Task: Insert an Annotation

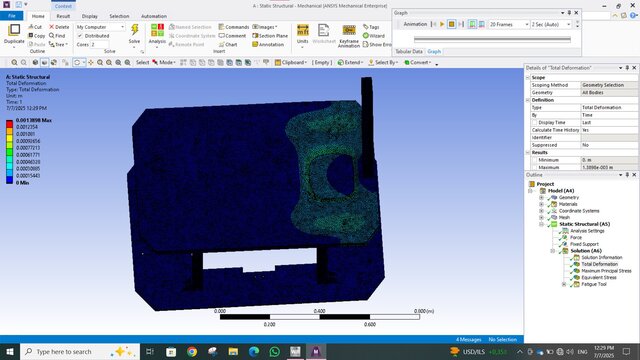Action: point(268,44)
